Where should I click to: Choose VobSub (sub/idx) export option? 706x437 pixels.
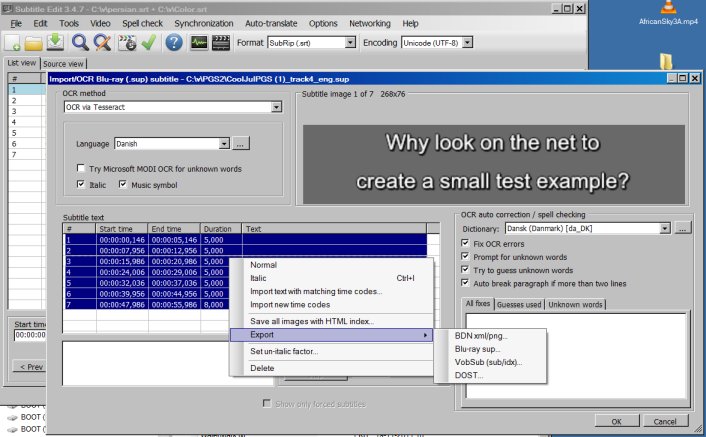click(491, 362)
